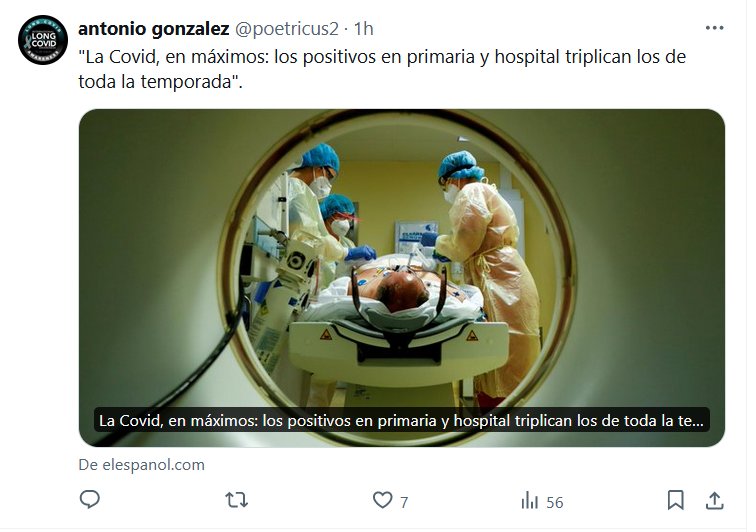Open the 1h timestamp link
This screenshot has width=756, height=532.
click(364, 29)
